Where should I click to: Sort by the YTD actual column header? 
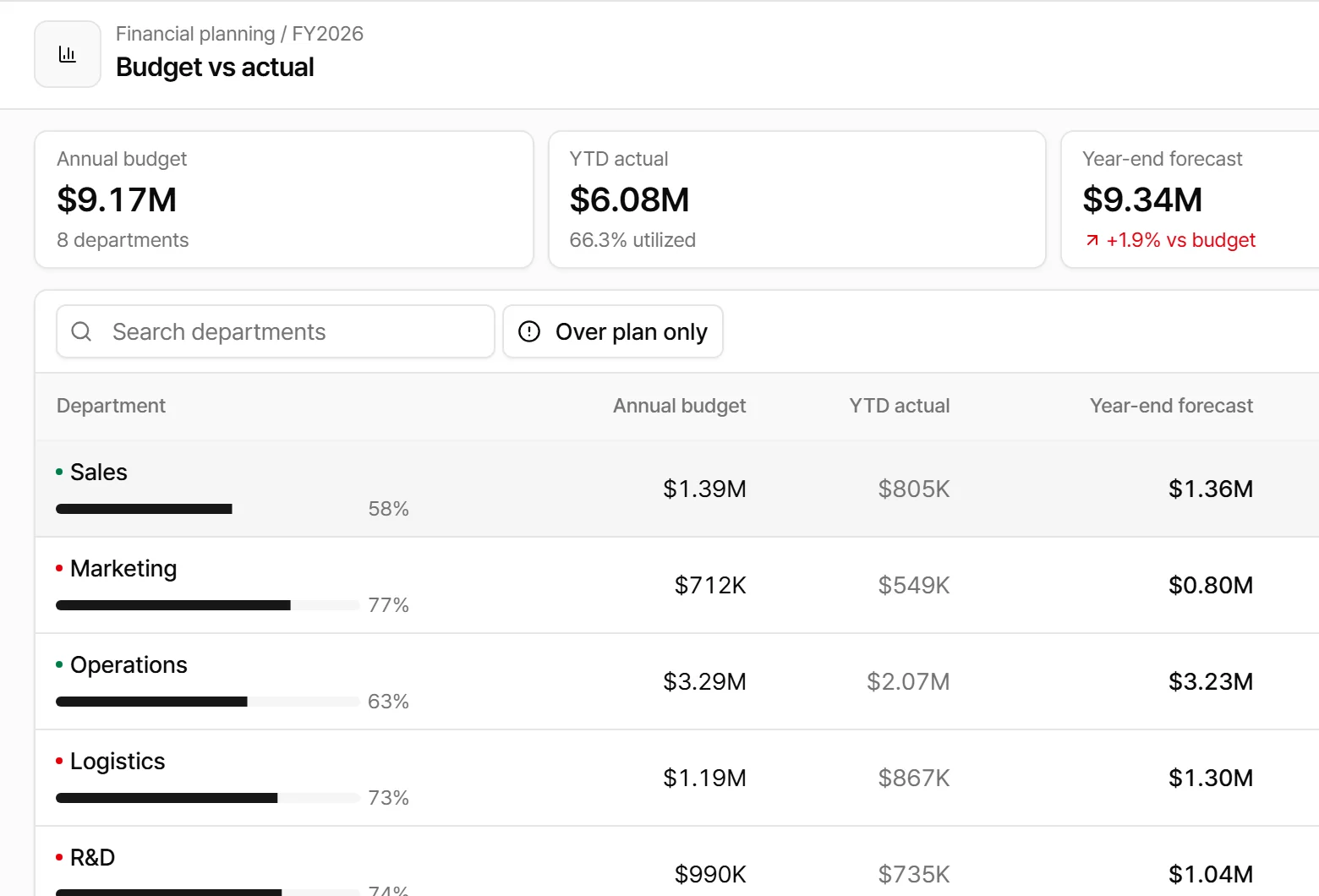pos(900,406)
